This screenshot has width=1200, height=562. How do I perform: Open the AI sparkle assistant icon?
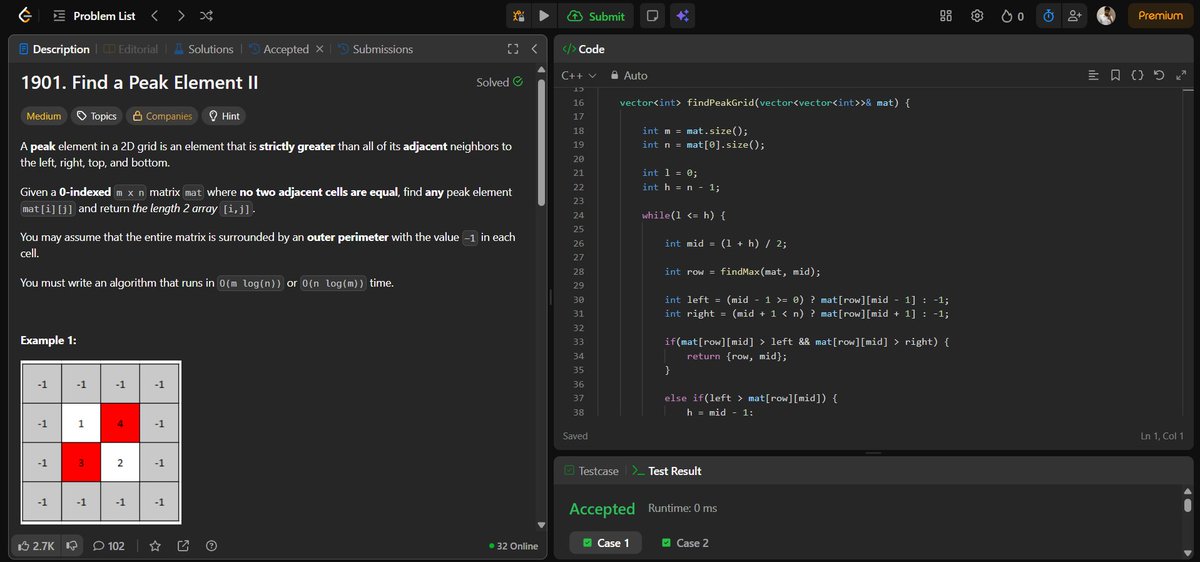point(684,16)
